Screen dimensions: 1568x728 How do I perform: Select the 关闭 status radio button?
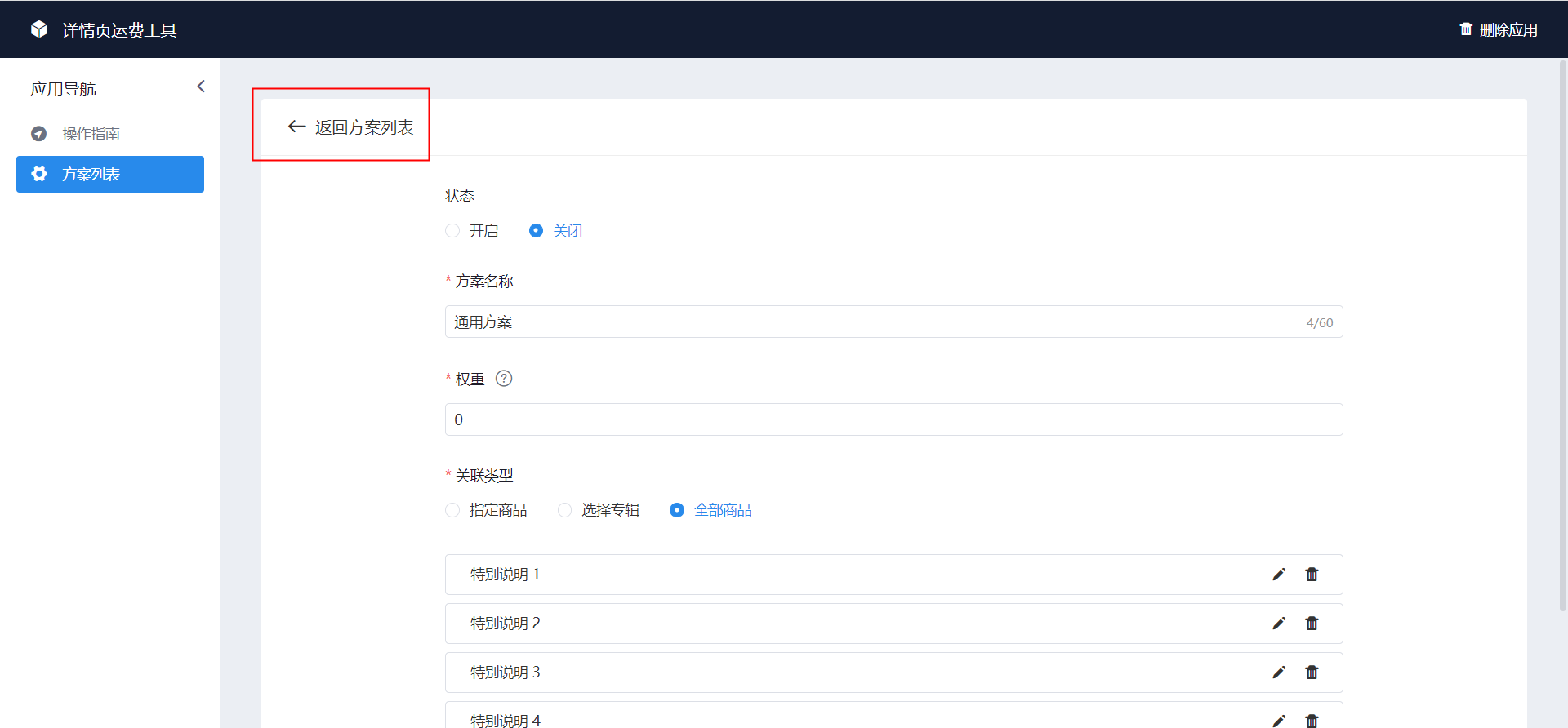coord(536,231)
